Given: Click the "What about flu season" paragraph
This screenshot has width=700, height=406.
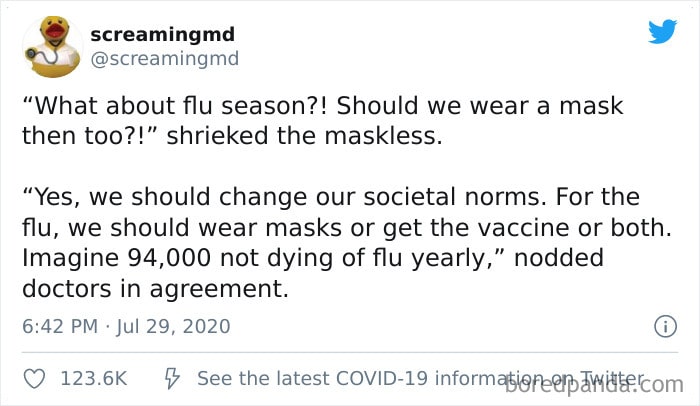Looking at the screenshot, I should (322, 121).
